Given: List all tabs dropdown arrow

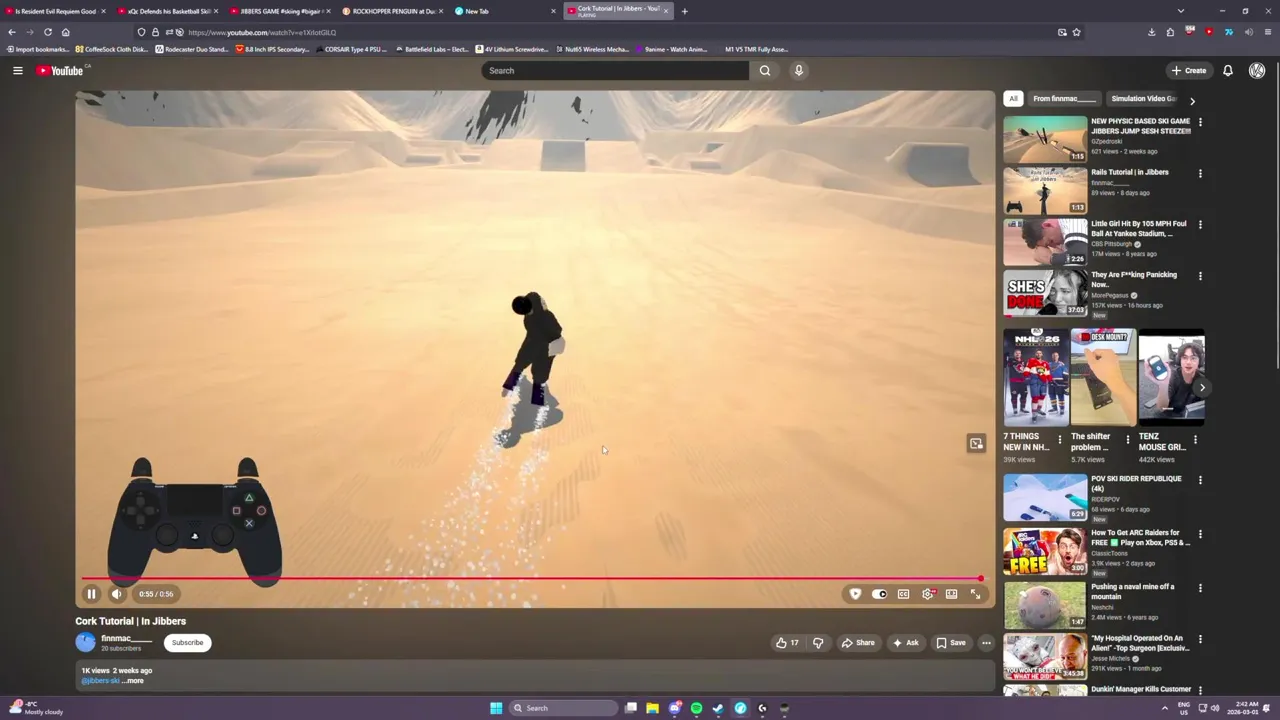Looking at the screenshot, I should click(x=1181, y=11).
